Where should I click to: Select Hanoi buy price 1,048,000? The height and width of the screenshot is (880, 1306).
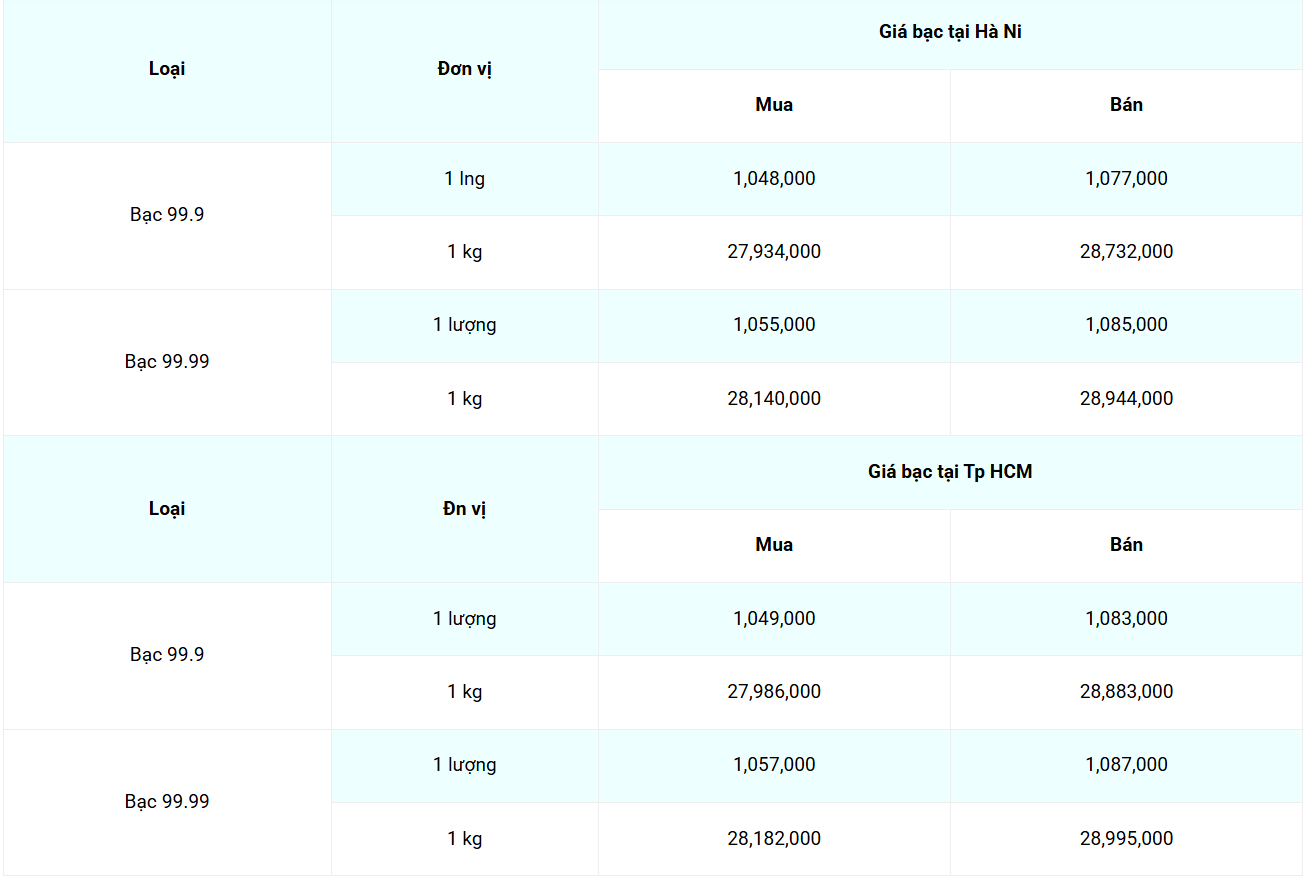(x=774, y=179)
